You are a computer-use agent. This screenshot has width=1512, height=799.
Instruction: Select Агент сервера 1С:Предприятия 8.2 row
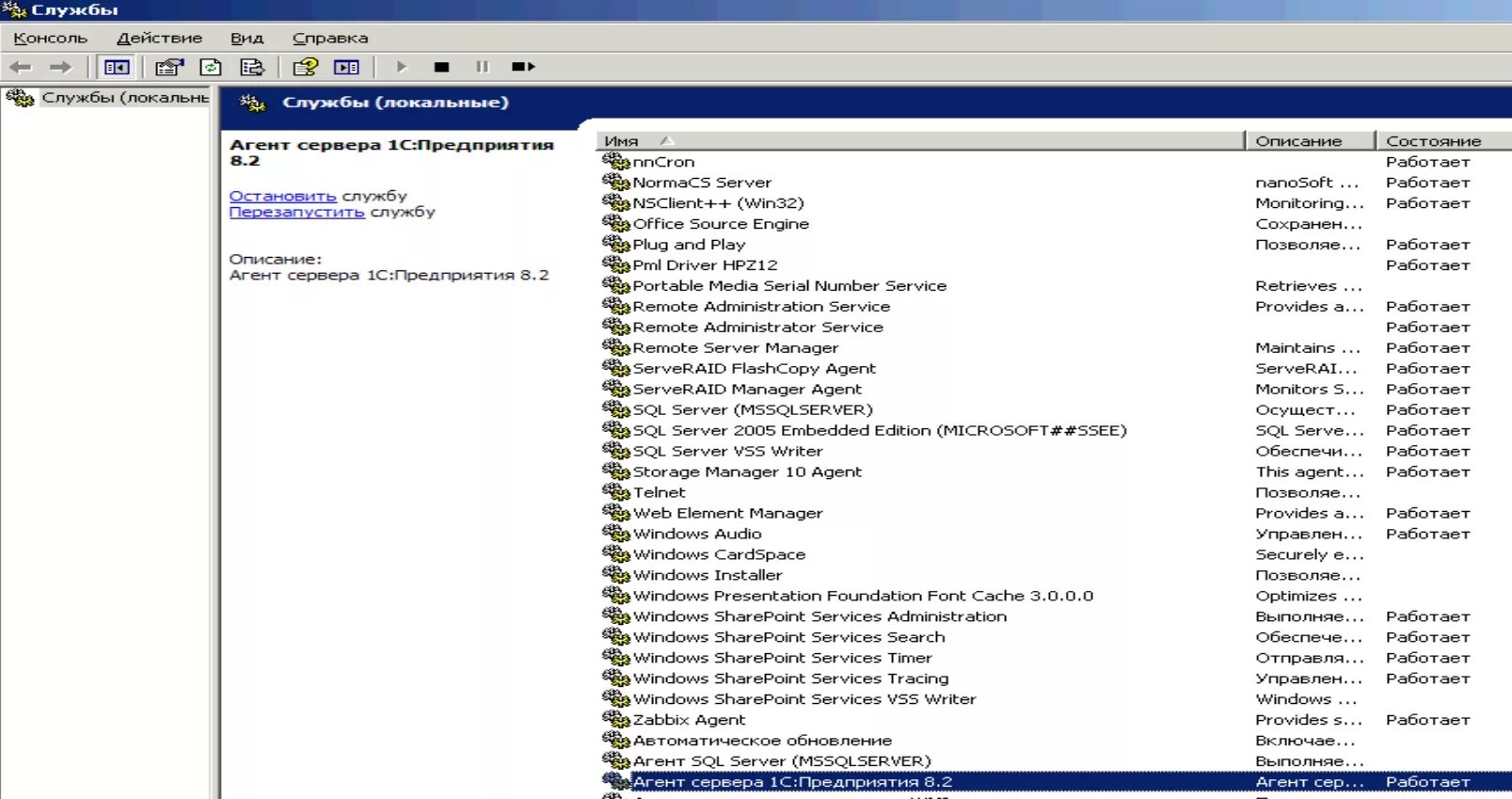tap(1054, 781)
